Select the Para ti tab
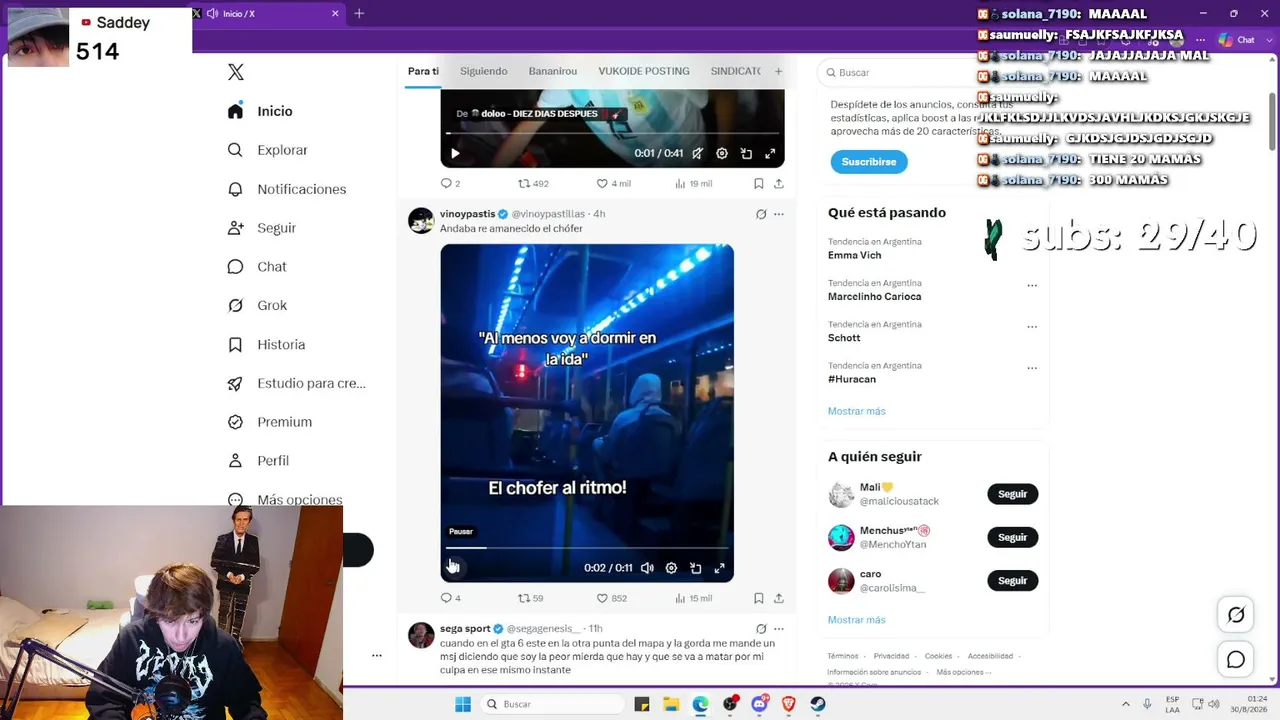This screenshot has width=1280, height=720. [423, 71]
